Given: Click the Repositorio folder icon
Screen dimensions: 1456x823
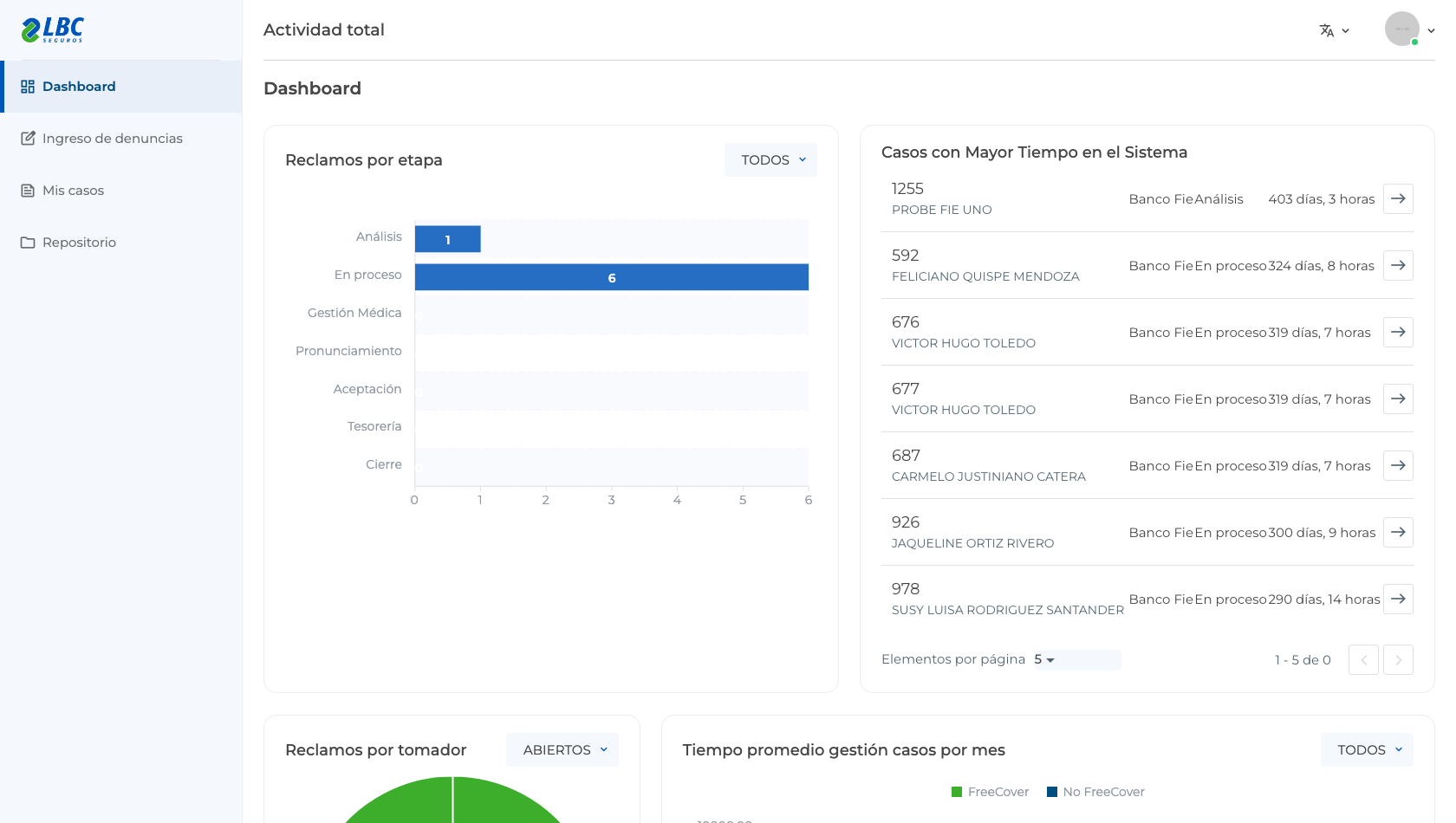Looking at the screenshot, I should click(x=28, y=243).
